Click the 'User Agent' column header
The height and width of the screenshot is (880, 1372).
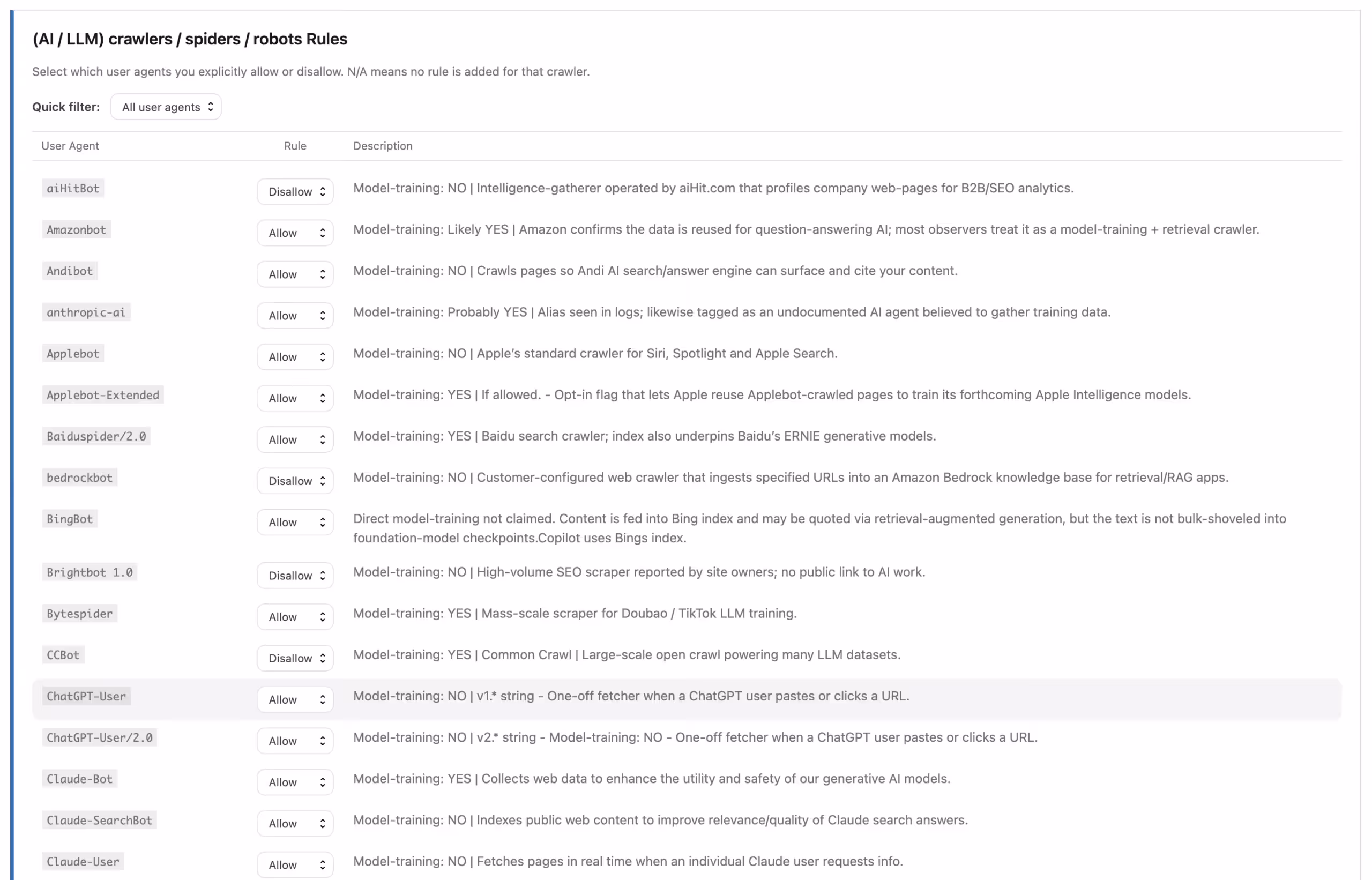coord(70,146)
